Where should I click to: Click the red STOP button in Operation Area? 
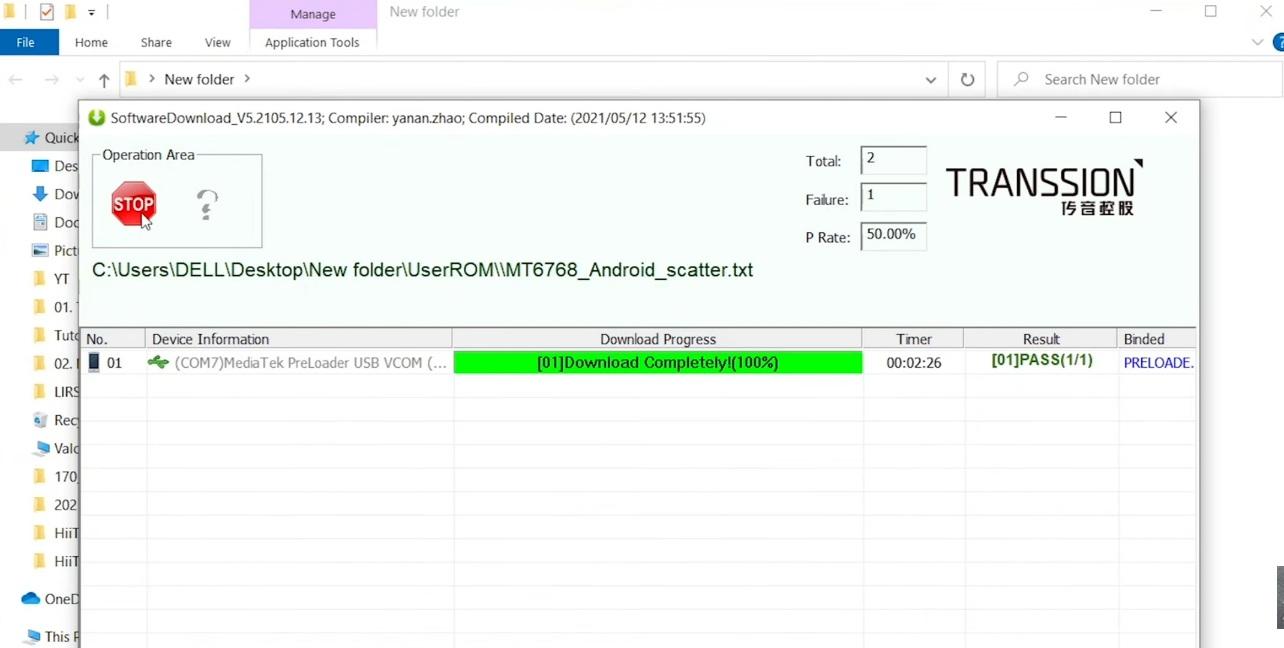click(x=133, y=204)
